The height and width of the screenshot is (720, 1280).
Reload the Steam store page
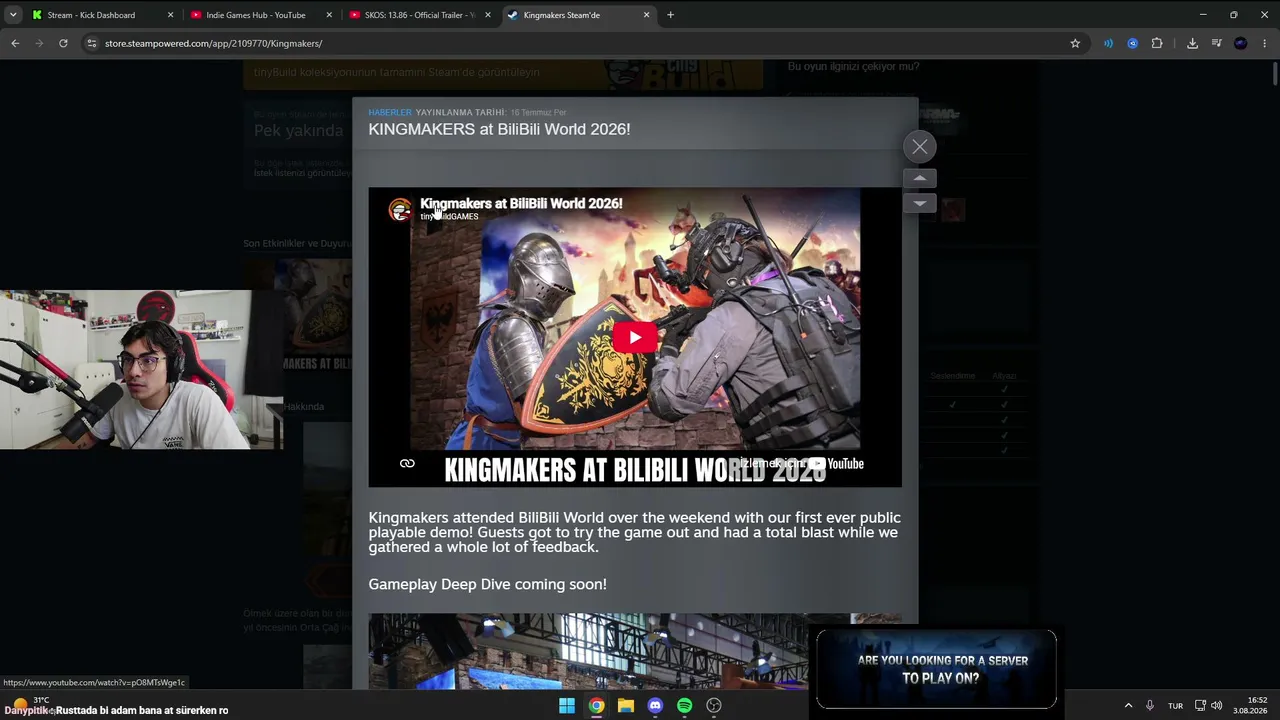63,43
